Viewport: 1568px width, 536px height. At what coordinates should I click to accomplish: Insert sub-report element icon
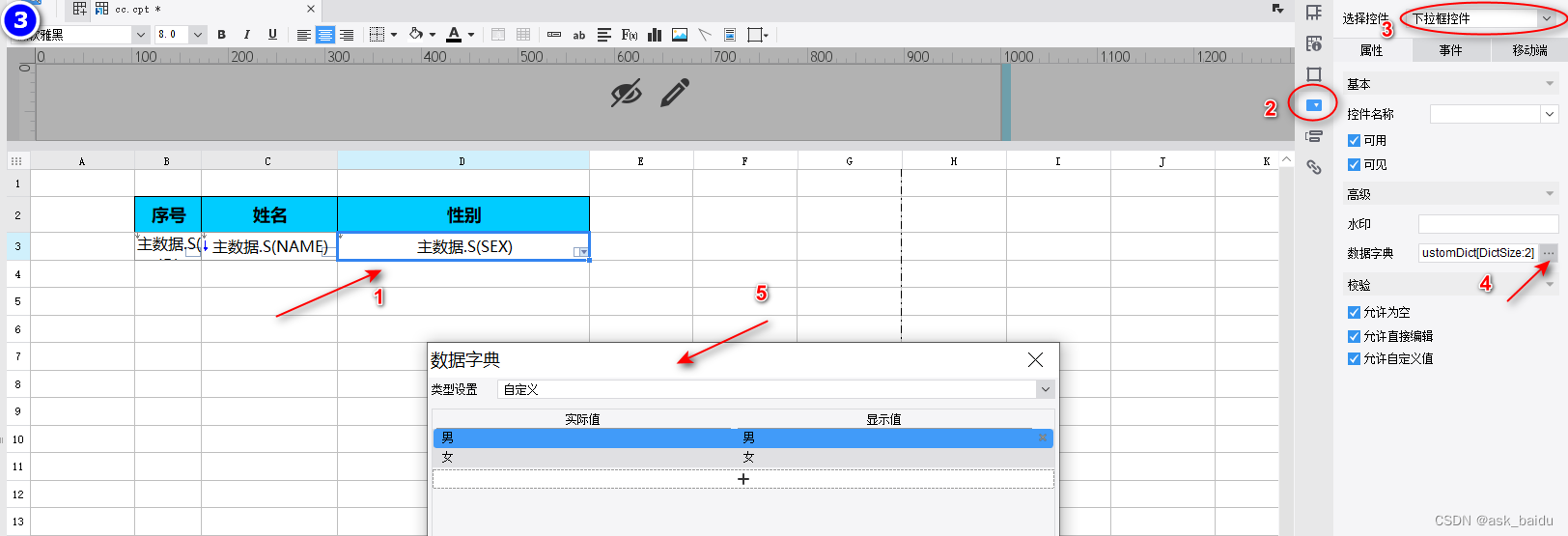point(730,35)
